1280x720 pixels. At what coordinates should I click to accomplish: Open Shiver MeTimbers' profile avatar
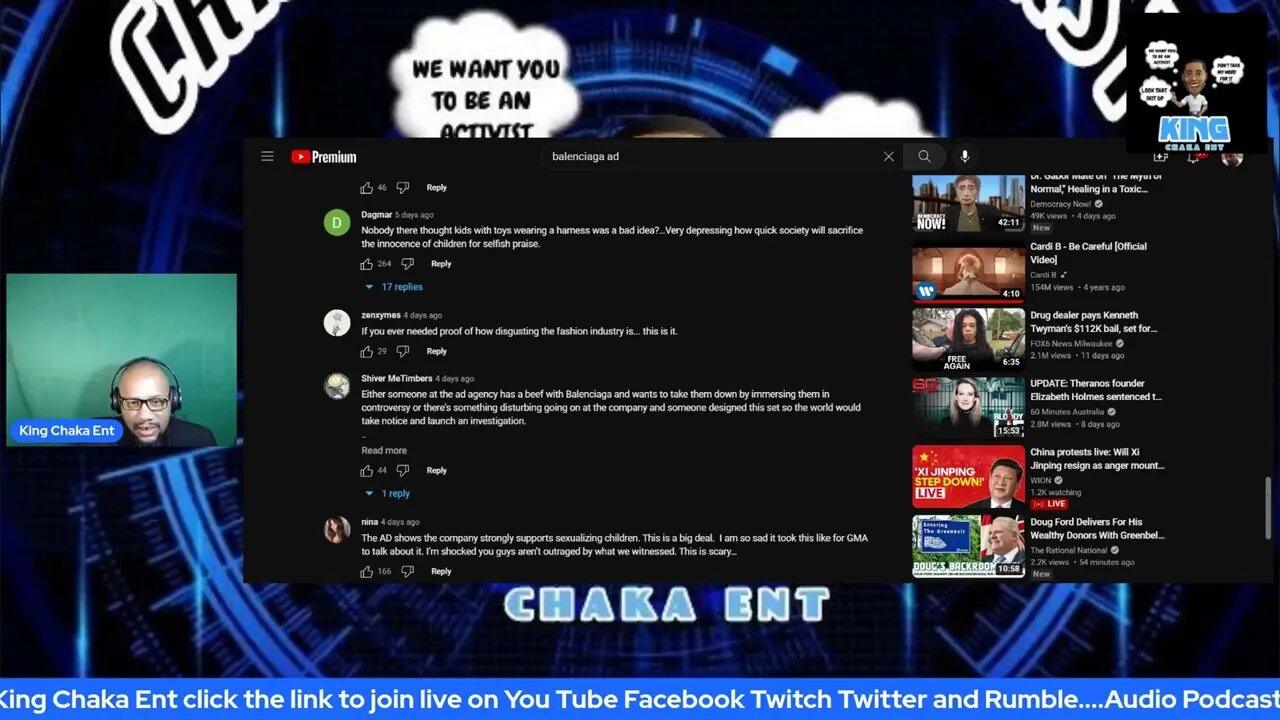[337, 386]
